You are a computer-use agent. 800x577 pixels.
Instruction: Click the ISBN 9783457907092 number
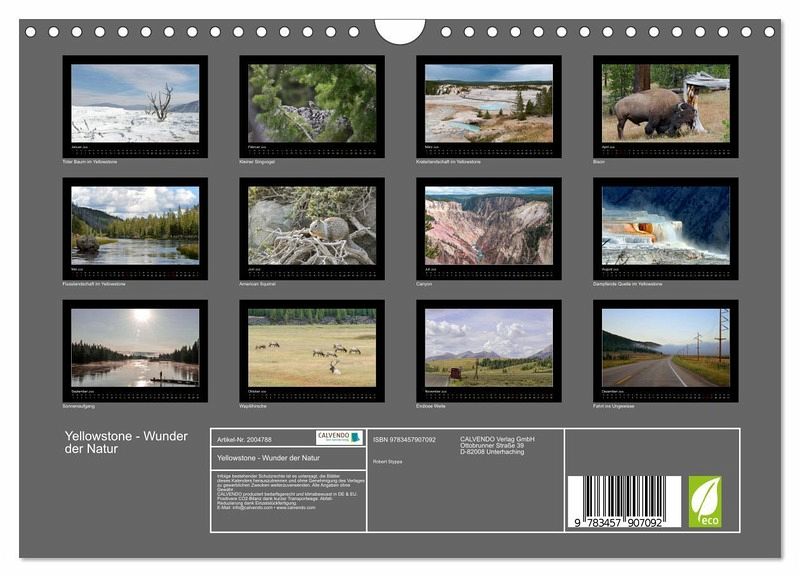point(404,439)
